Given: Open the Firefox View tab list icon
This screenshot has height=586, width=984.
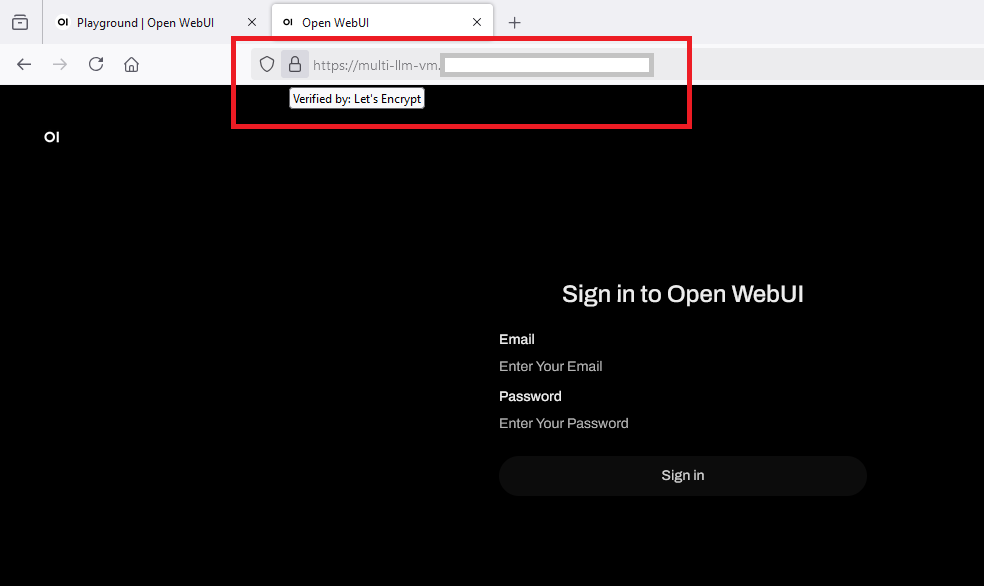Looking at the screenshot, I should pyautogui.click(x=20, y=23).
